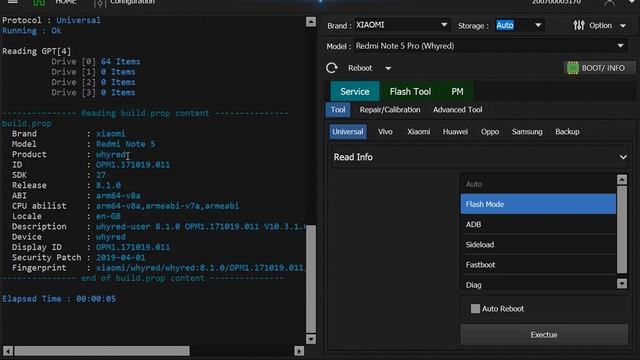The width and height of the screenshot is (640, 360).
Task: Open the Advanced Tool sub-tab
Action: (458, 109)
